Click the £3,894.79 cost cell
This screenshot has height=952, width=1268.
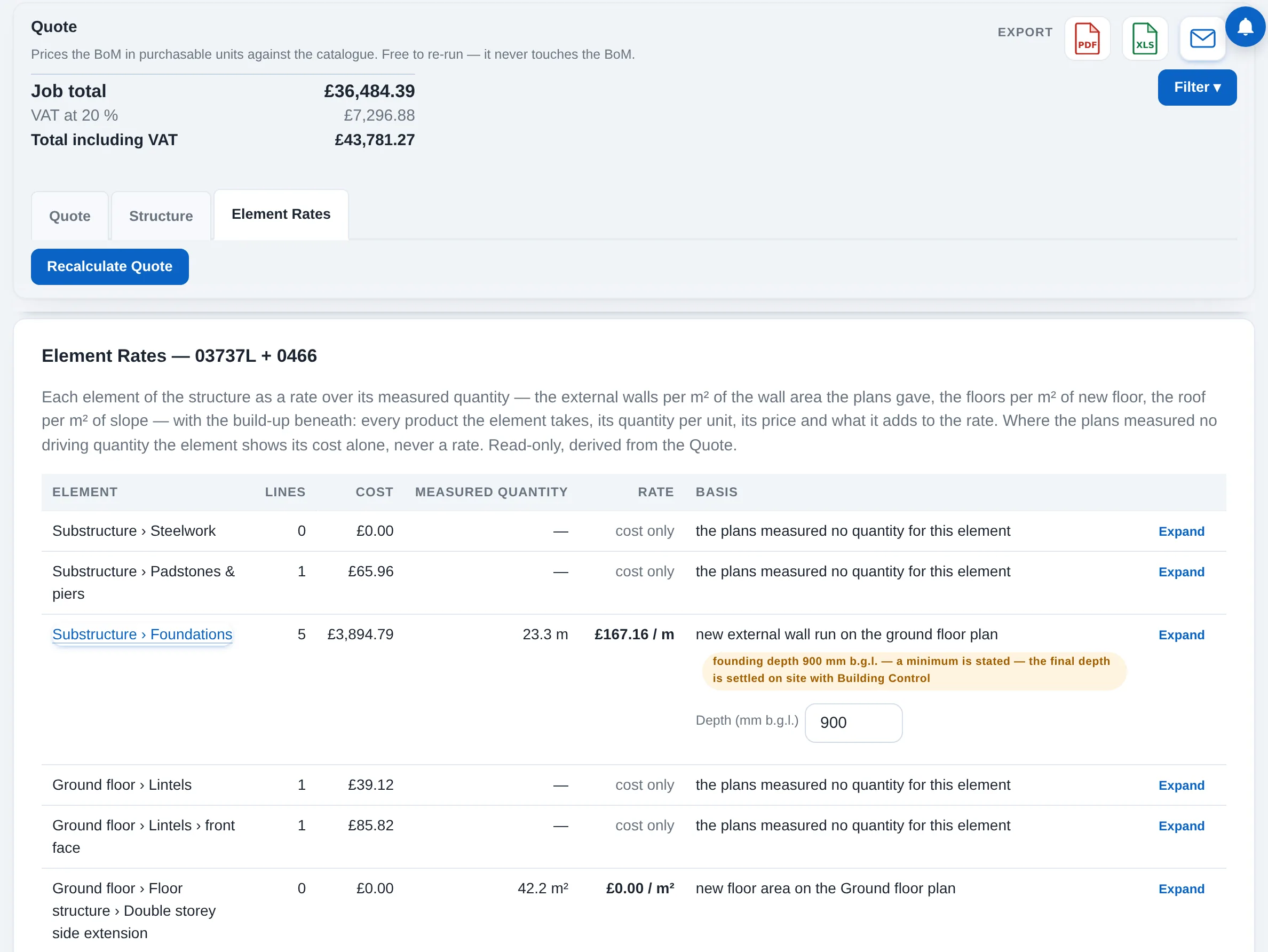(x=360, y=634)
